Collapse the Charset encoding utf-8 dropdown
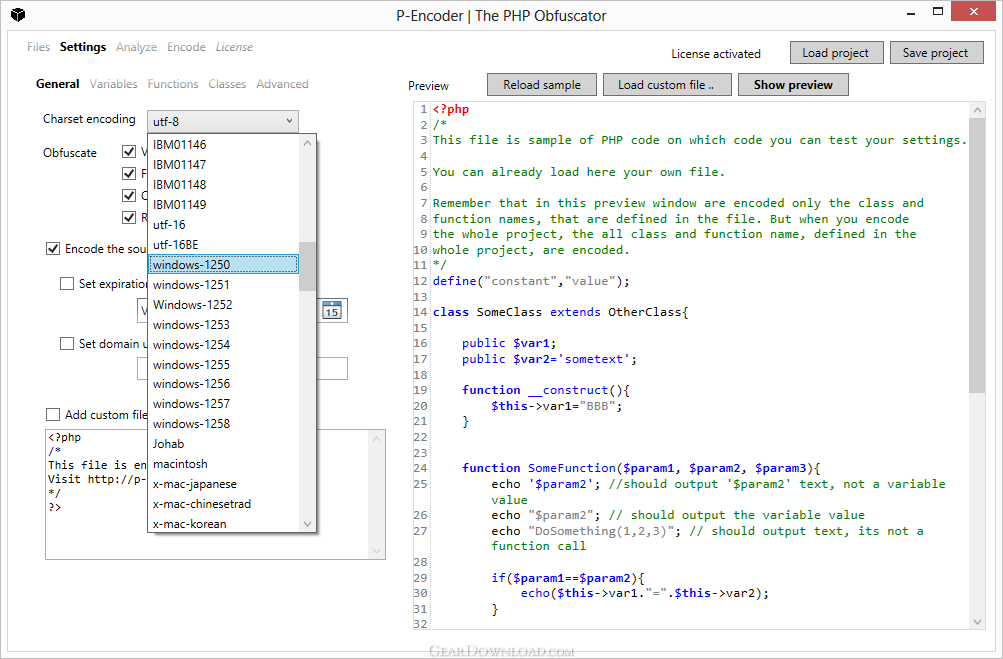 click(x=223, y=121)
